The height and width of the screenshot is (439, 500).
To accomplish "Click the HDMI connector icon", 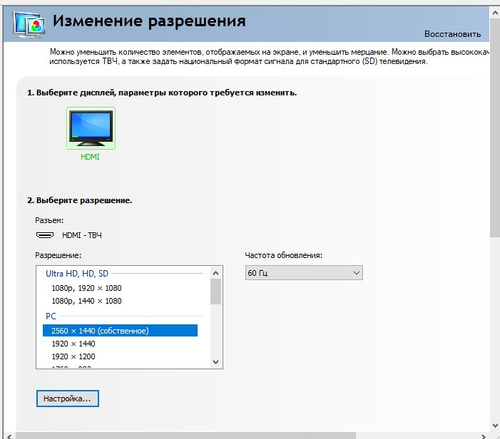I will tap(45, 235).
